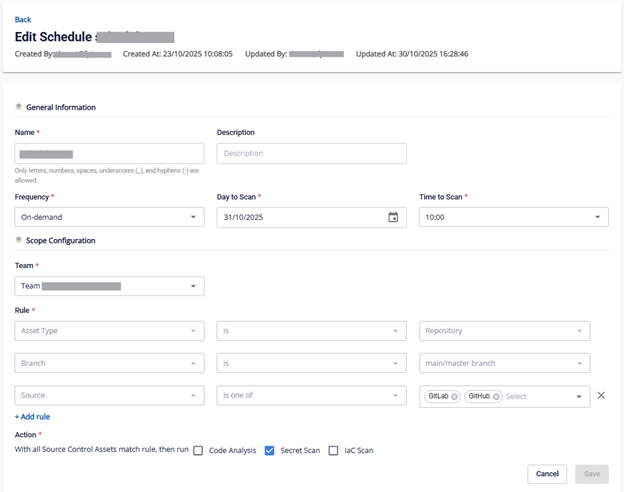Click the Back link
Image resolution: width=624 pixels, height=492 pixels.
point(23,19)
